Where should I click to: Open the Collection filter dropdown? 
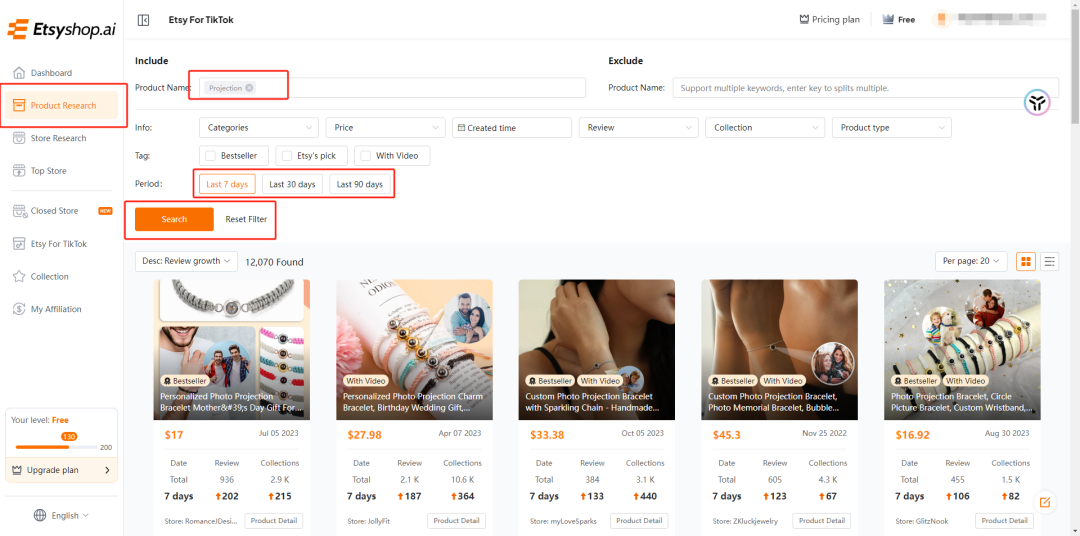pyautogui.click(x=765, y=127)
